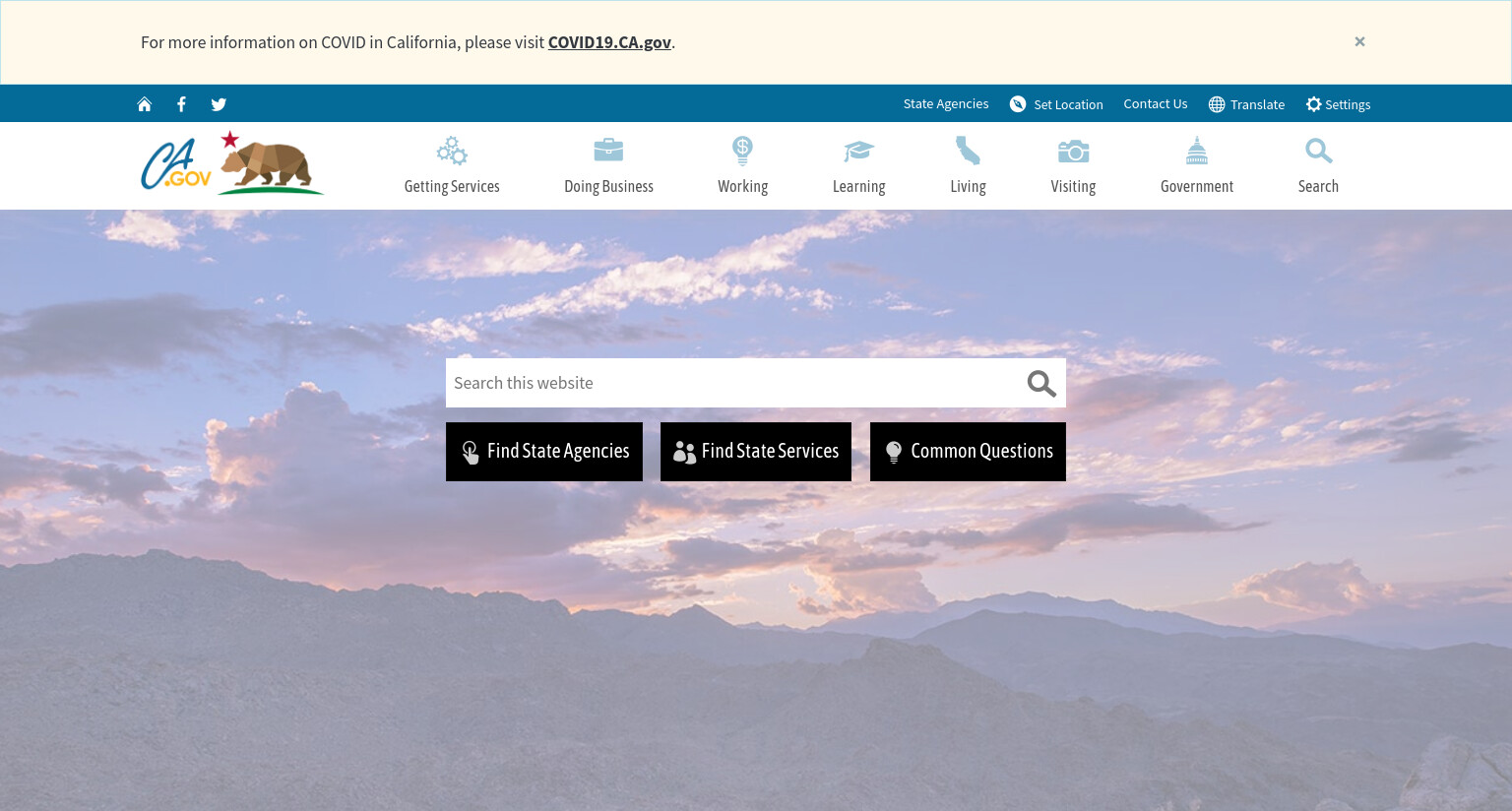This screenshot has width=1512, height=811.
Task: Click the Learning graduation cap icon
Action: (x=858, y=151)
